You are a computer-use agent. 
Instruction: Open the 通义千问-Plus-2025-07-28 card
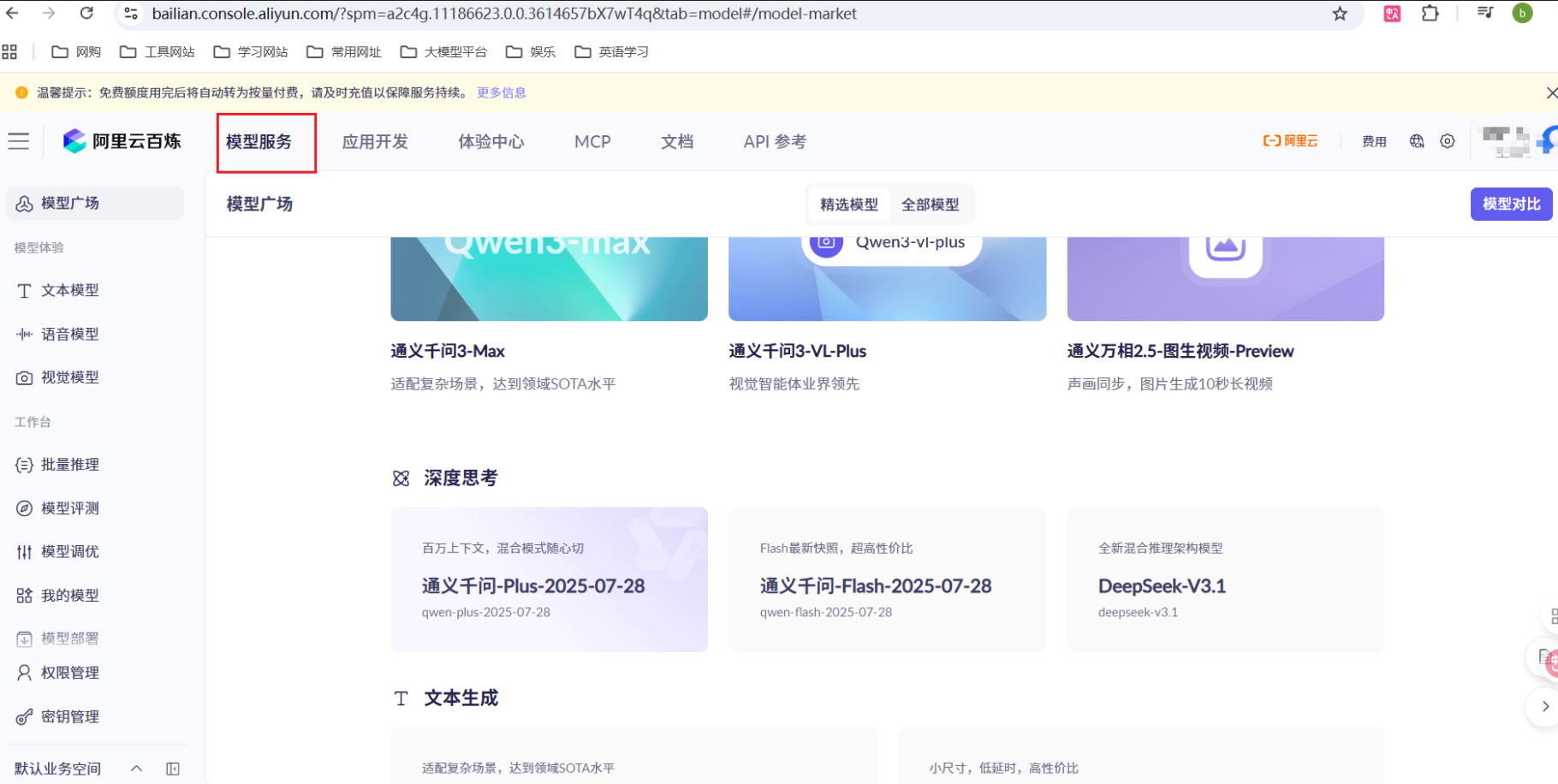[x=549, y=579]
